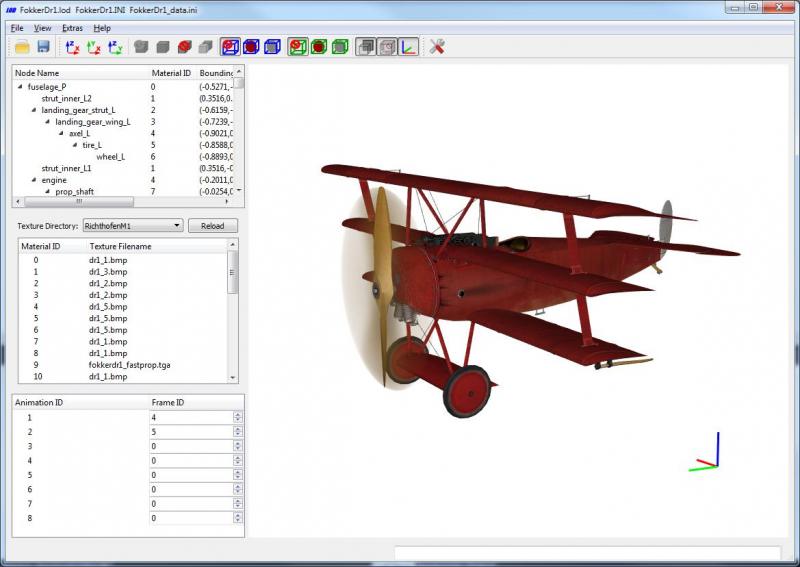Select the Z-Y axis view icon
Viewport: 800px width, 567px height.
(115, 47)
